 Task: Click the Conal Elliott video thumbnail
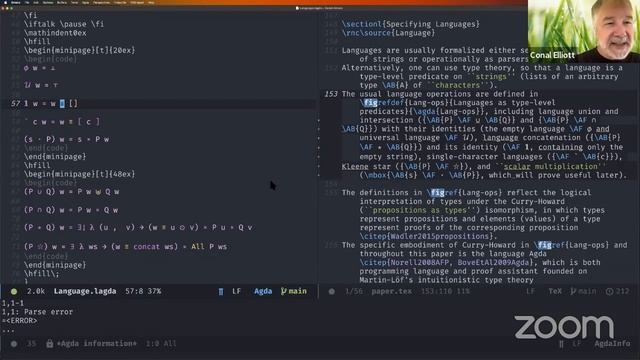584,31
